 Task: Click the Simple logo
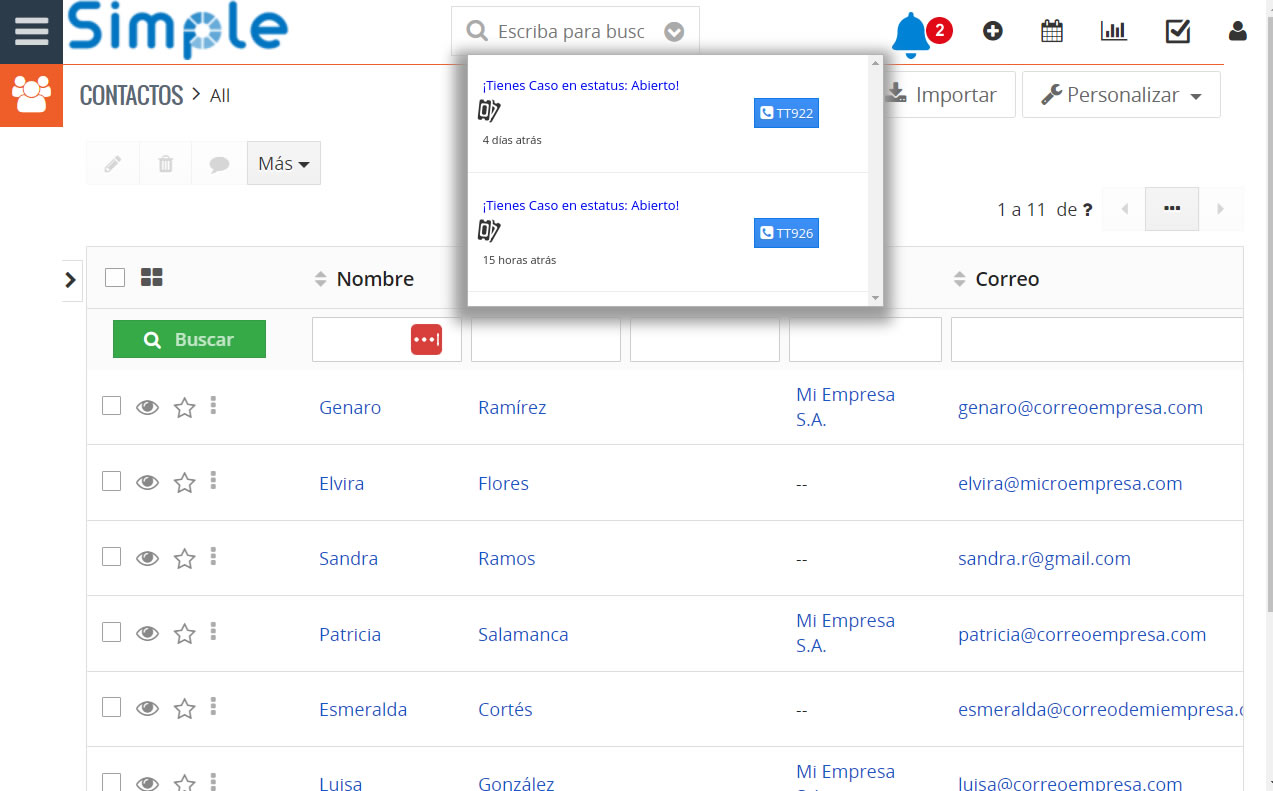coord(178,30)
